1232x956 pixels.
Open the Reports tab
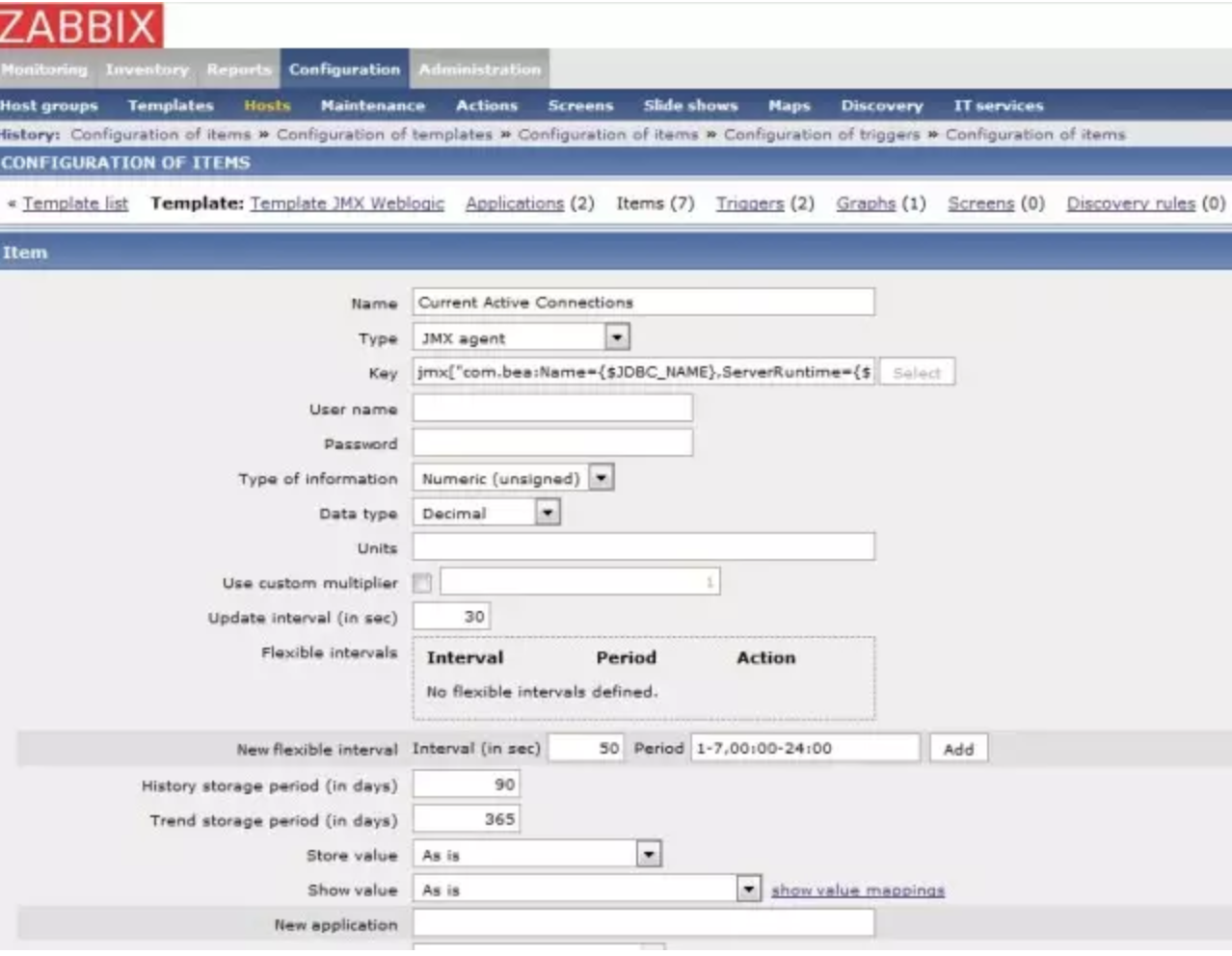pyautogui.click(x=239, y=69)
